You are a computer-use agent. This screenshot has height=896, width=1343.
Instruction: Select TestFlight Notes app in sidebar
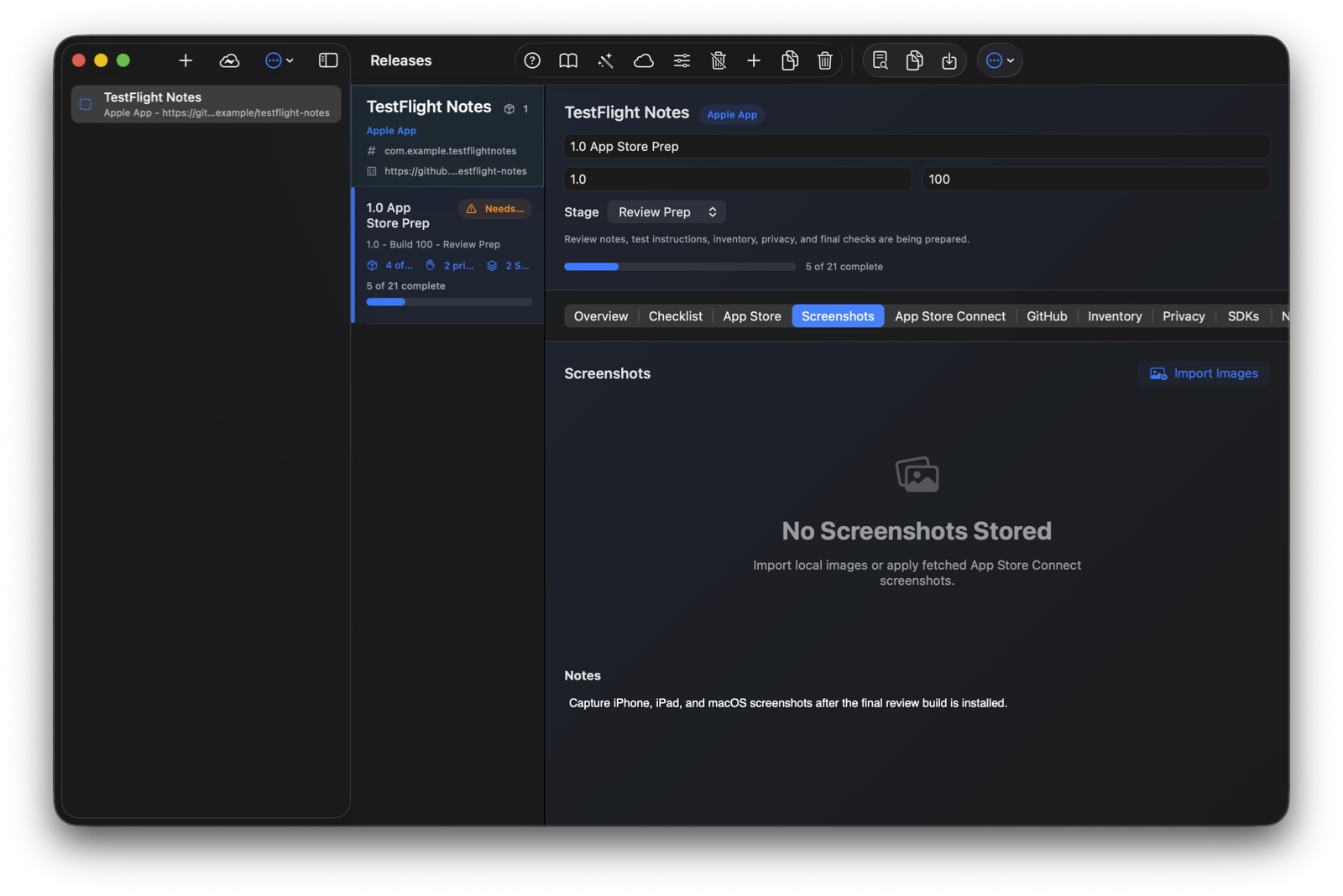click(x=206, y=104)
